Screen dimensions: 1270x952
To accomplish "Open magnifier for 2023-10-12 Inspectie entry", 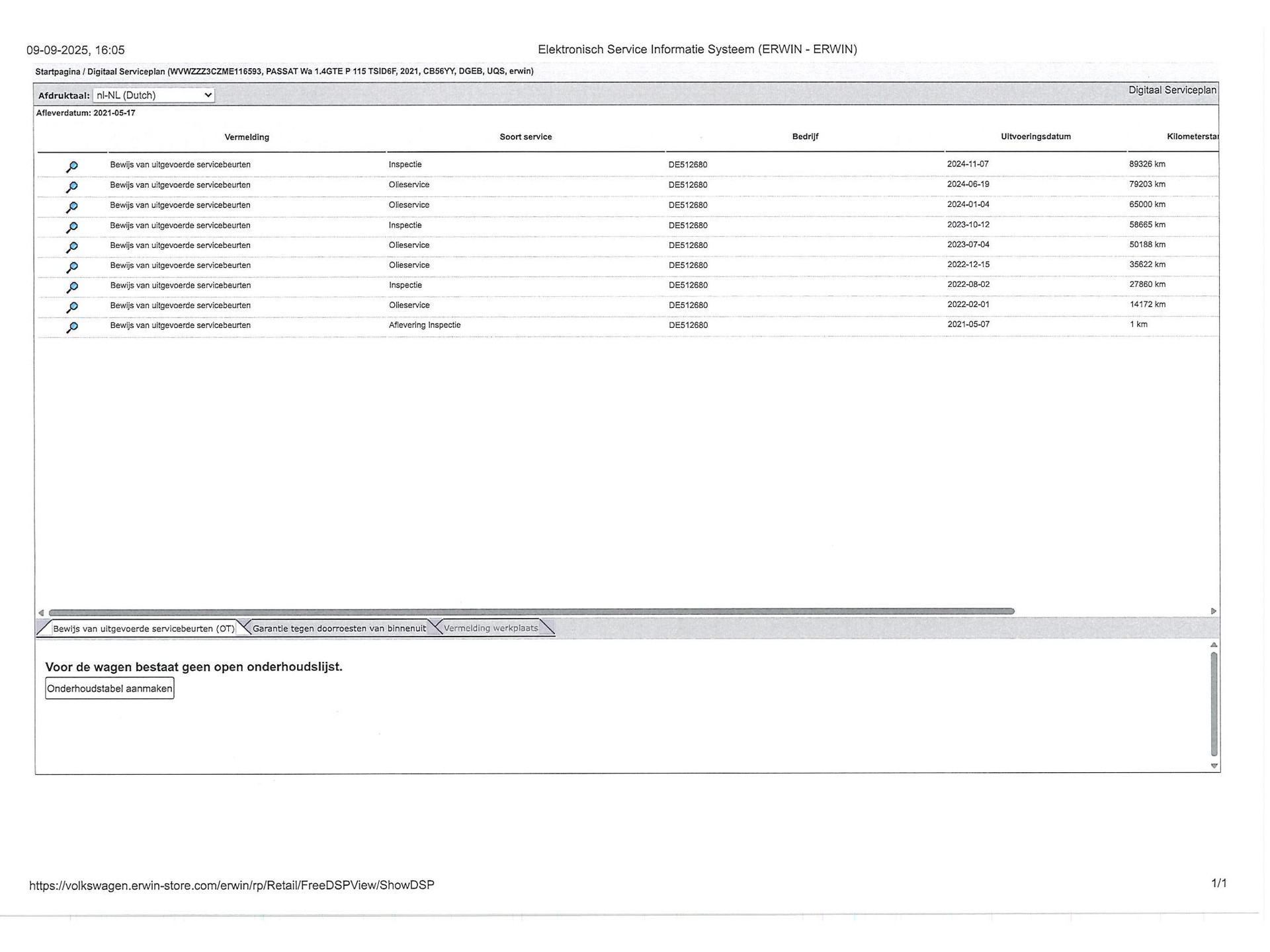I will click(x=72, y=227).
